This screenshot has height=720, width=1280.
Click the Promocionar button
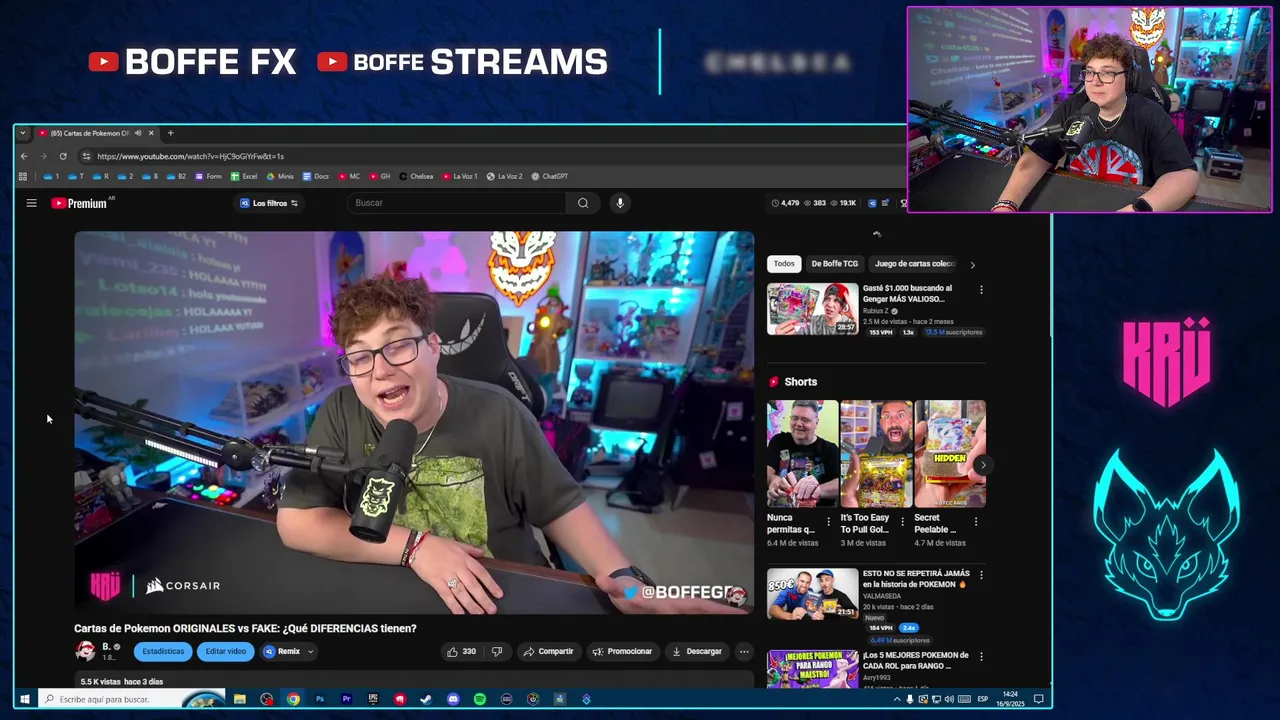622,651
